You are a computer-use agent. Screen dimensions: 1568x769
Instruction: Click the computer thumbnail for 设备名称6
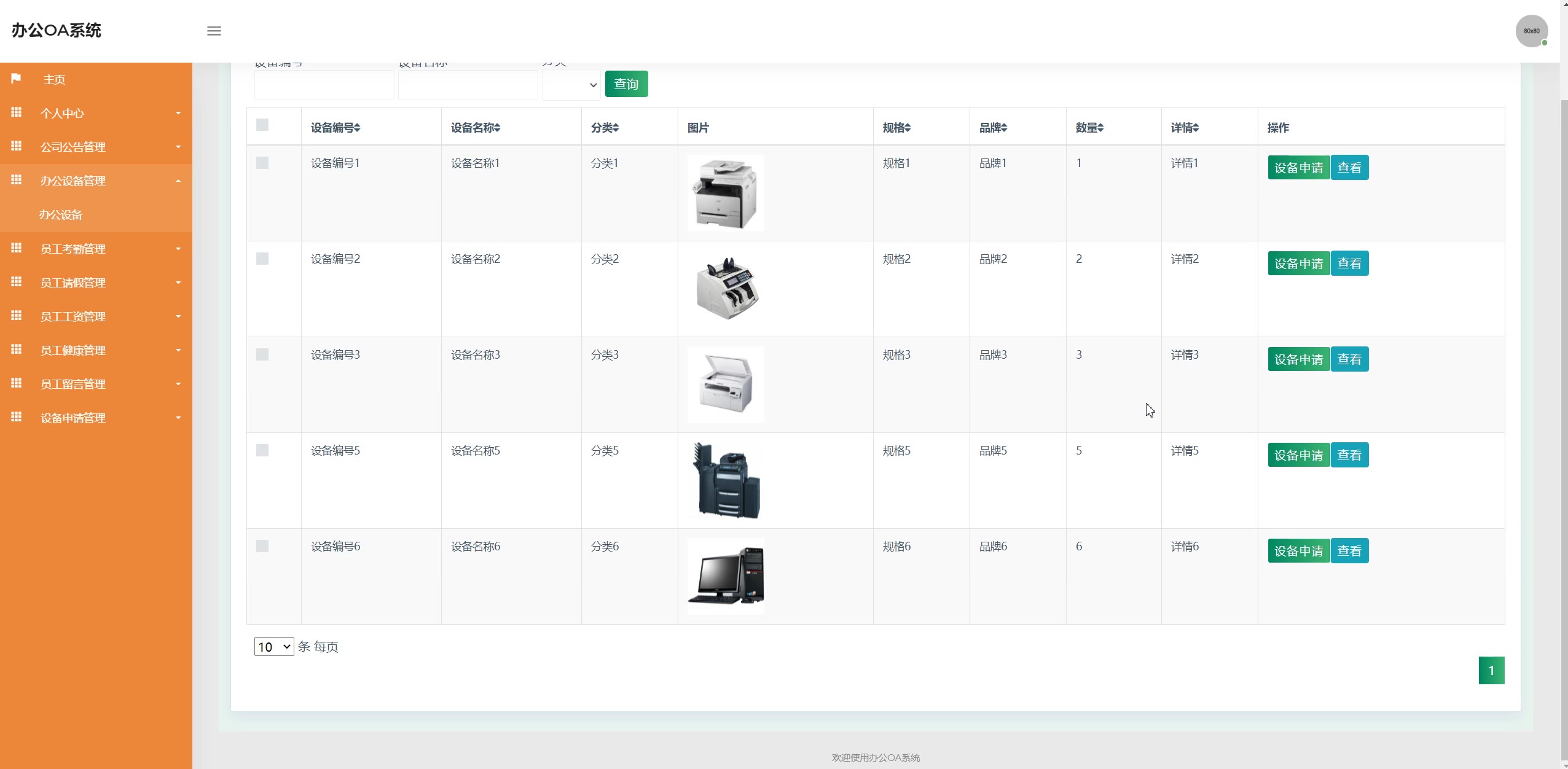[726, 576]
